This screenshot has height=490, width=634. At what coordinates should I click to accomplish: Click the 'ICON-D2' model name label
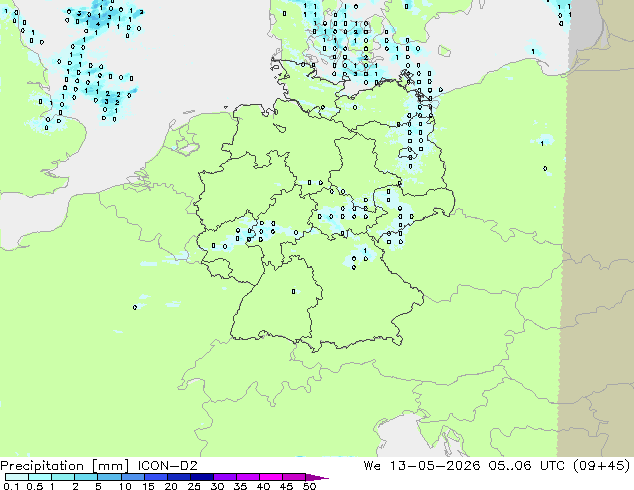(167, 465)
